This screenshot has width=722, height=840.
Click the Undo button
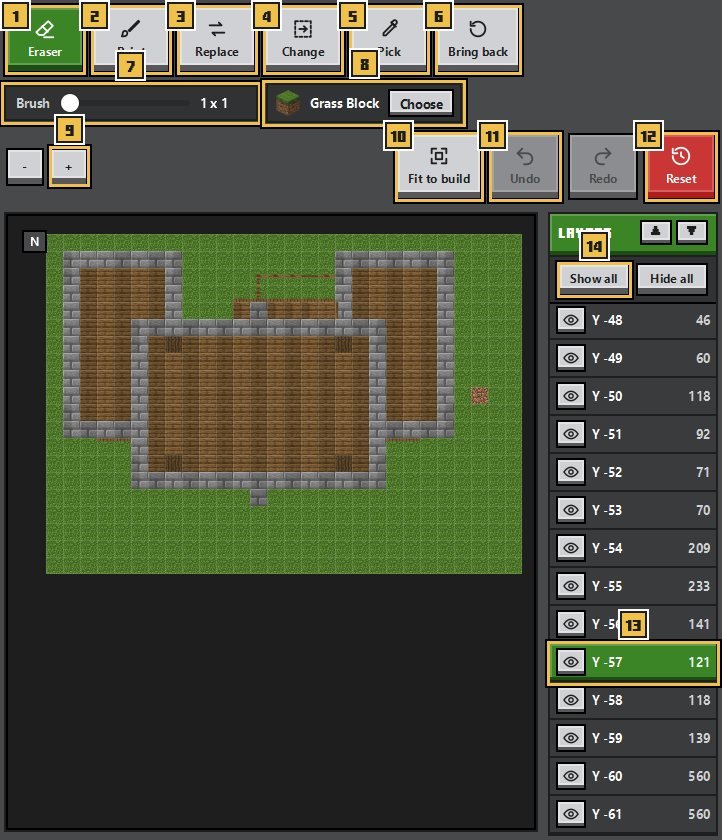pos(525,167)
